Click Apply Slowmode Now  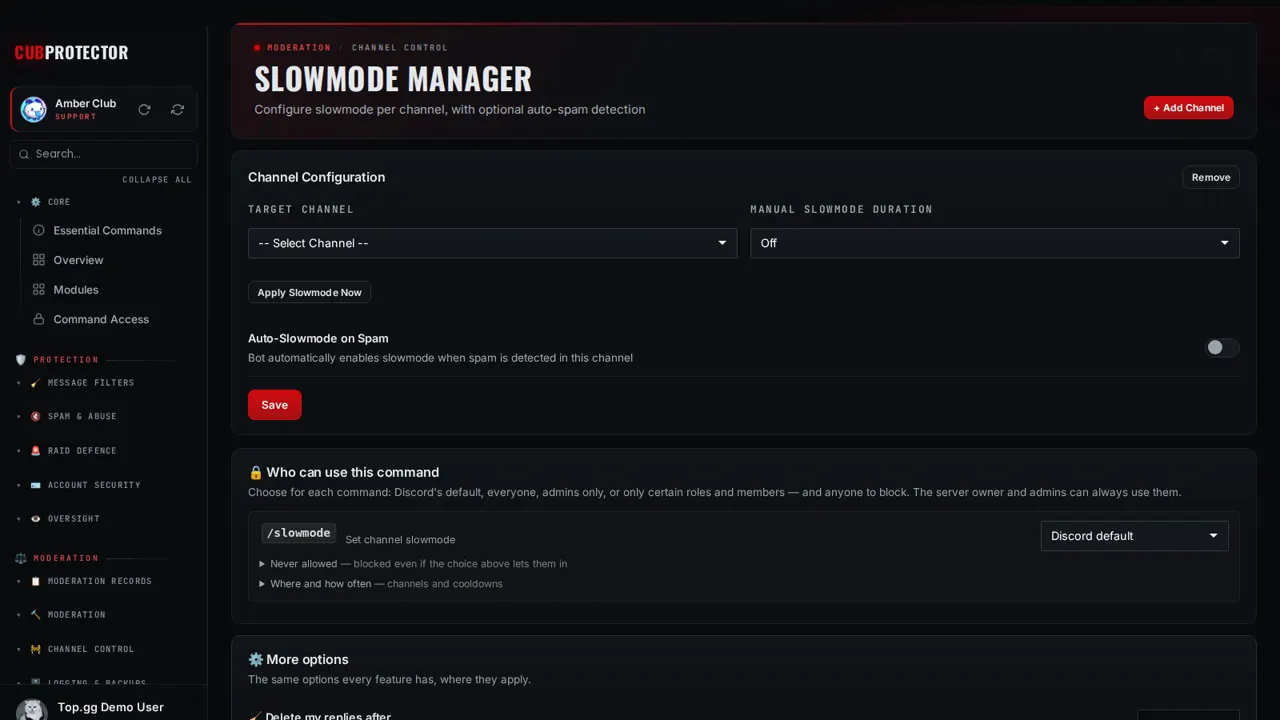(310, 292)
